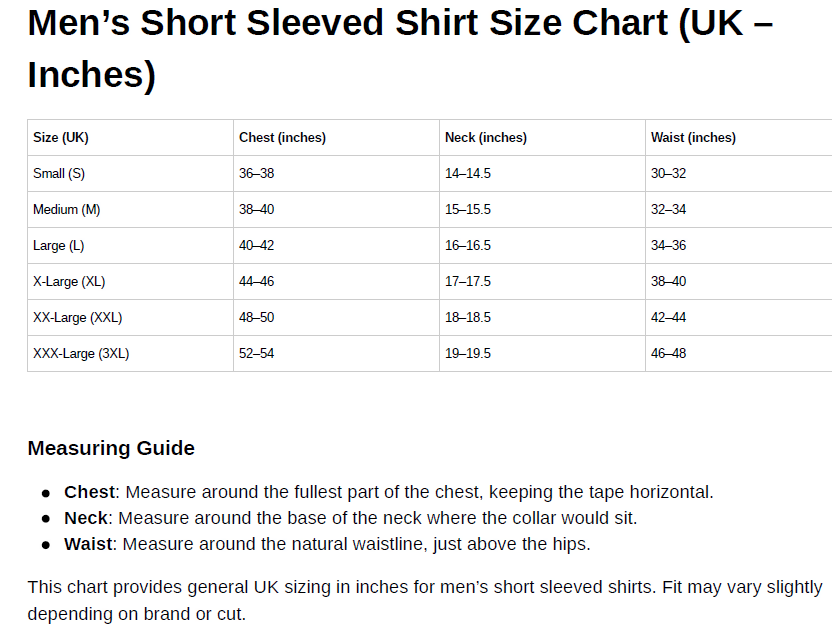Viewport: 832px width, 636px height.
Task: Select the Medium (M) size cell
Action: pyautogui.click(x=67, y=210)
